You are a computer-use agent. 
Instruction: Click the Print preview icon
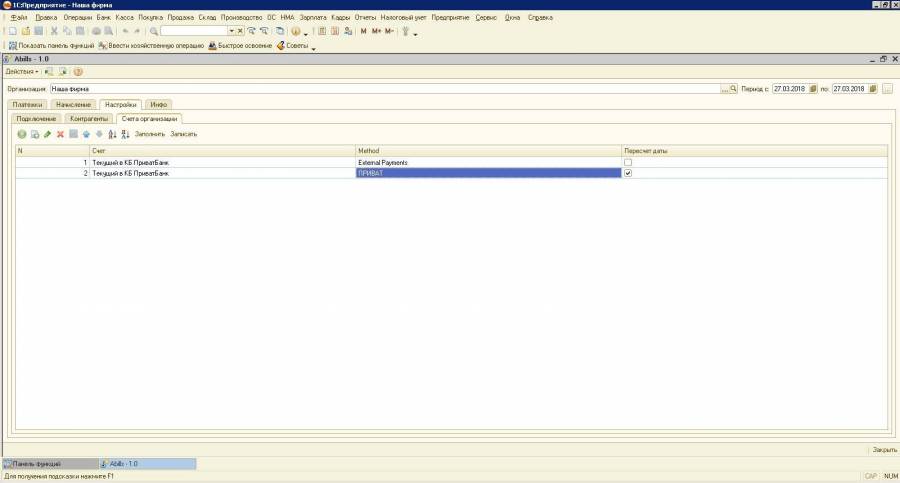tap(108, 31)
